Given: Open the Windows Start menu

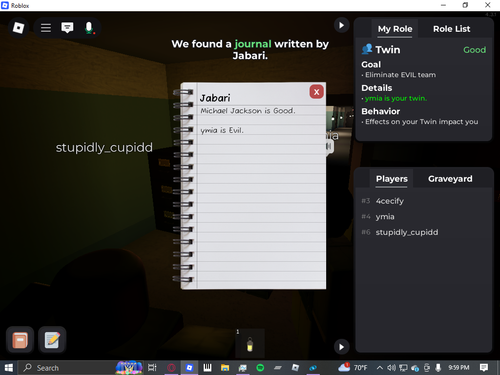Looking at the screenshot, I should (9, 368).
